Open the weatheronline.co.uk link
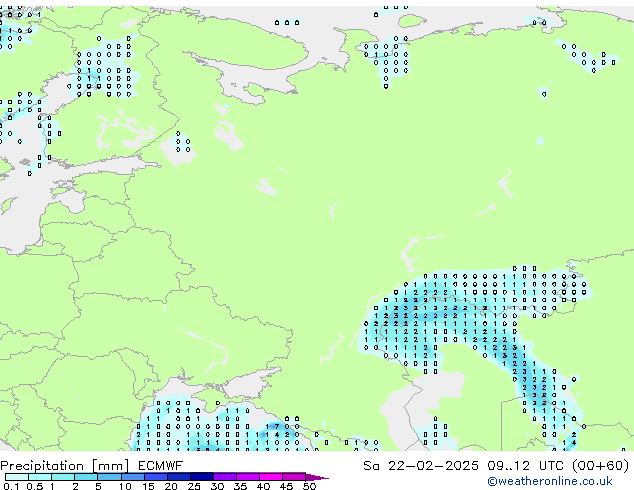This screenshot has width=634, height=490. pos(549,481)
